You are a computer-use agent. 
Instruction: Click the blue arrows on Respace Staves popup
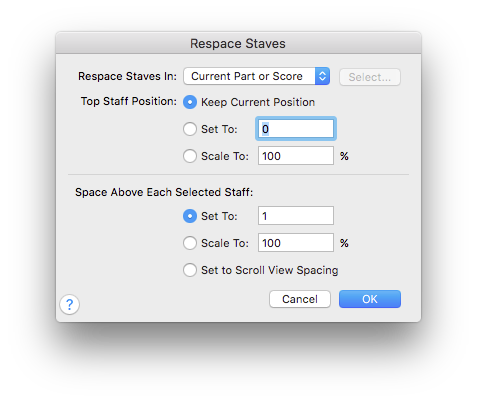[322, 76]
